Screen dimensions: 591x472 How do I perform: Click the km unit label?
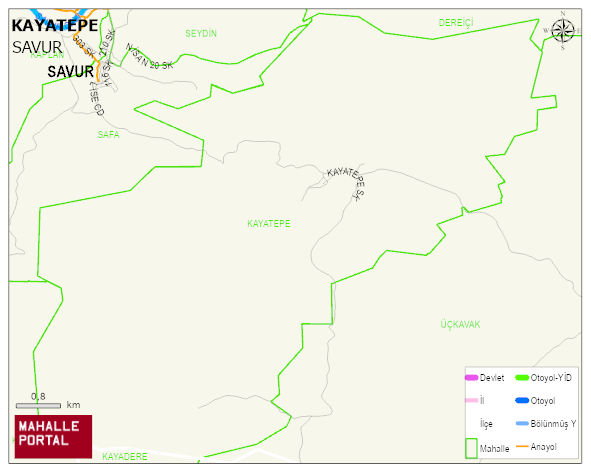tap(73, 405)
